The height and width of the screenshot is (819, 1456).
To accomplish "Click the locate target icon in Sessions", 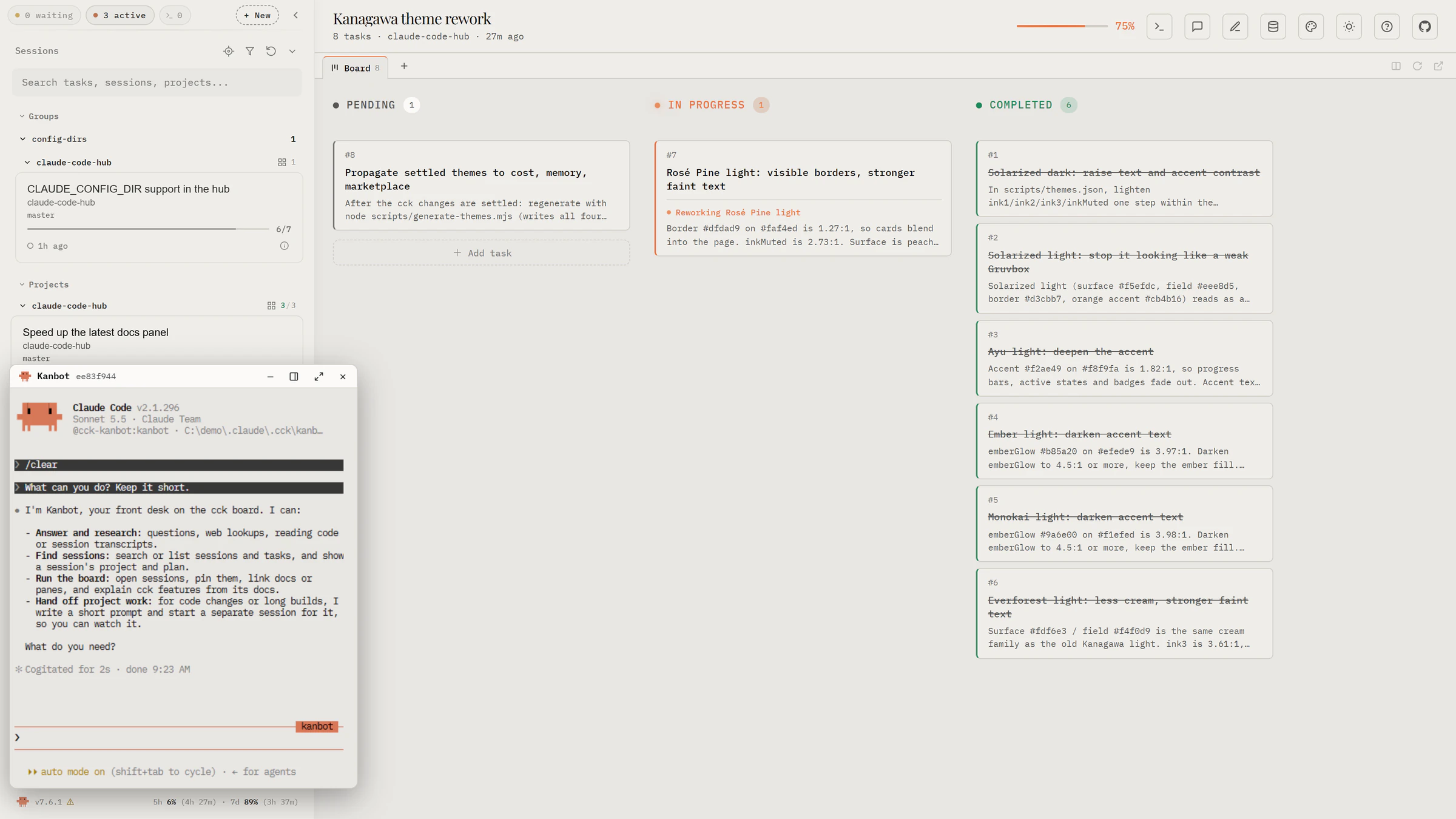I will (x=228, y=51).
